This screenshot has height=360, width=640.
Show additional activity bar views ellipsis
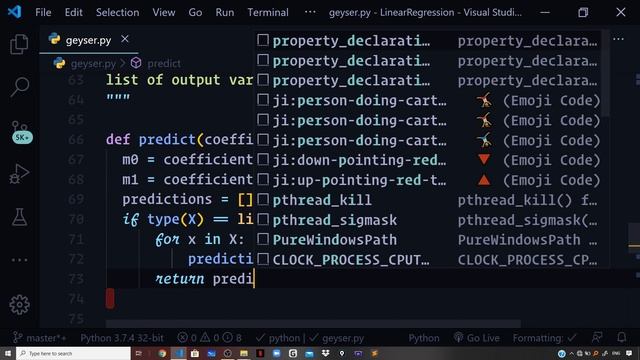pyautogui.click(x=19, y=260)
